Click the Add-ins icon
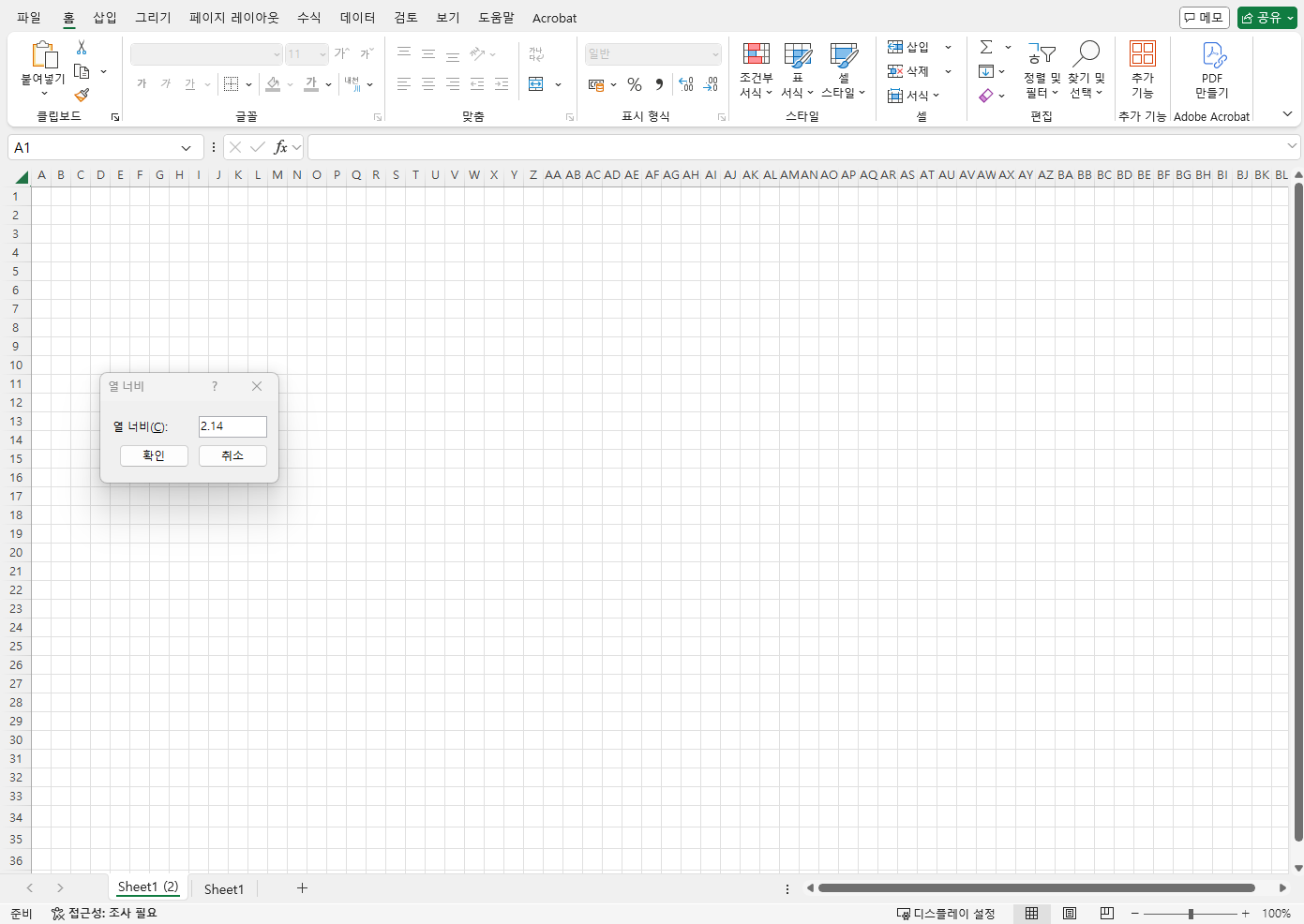This screenshot has height=924, width=1304. (1143, 53)
